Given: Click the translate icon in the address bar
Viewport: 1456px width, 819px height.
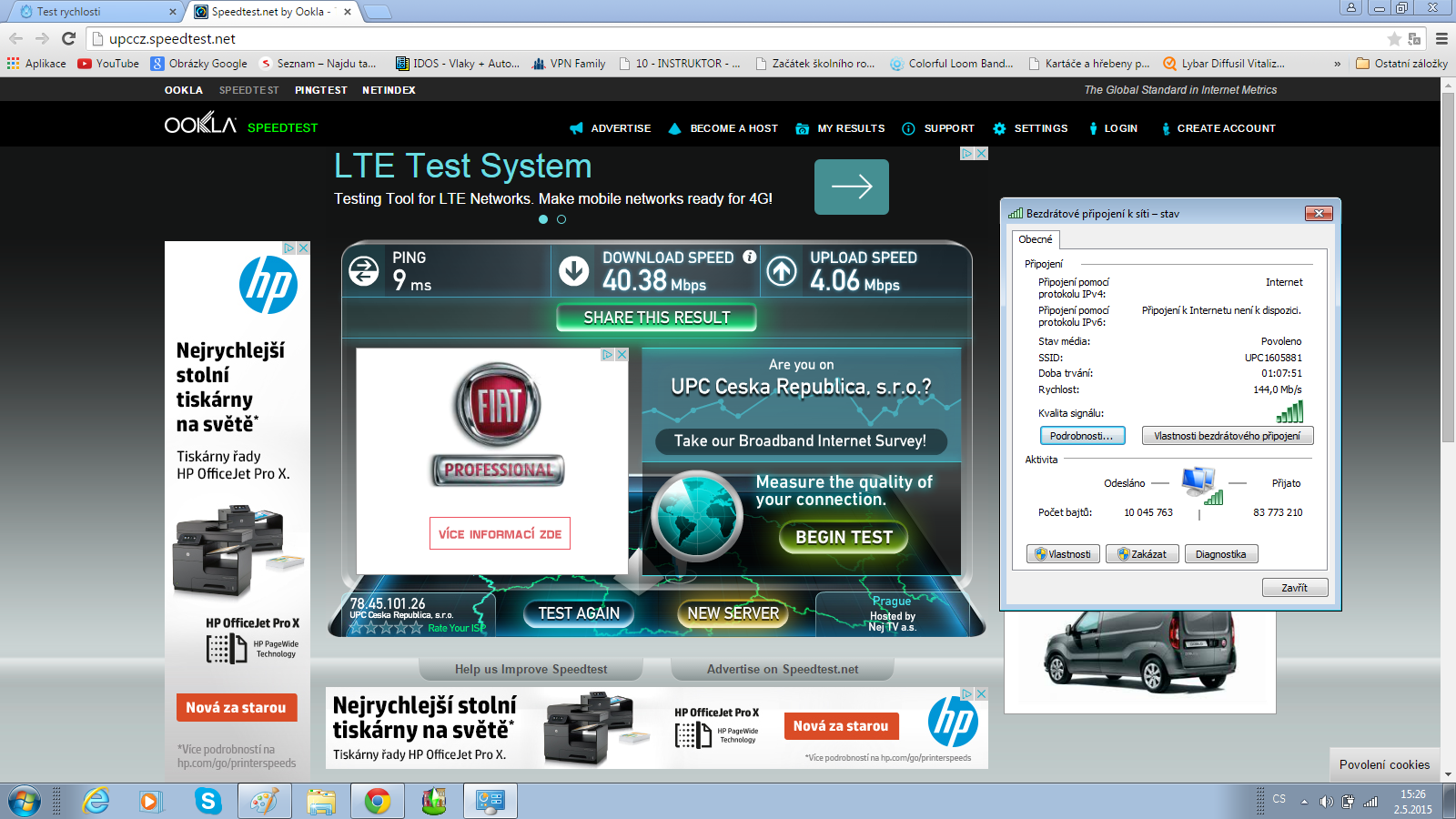Looking at the screenshot, I should 1414,38.
